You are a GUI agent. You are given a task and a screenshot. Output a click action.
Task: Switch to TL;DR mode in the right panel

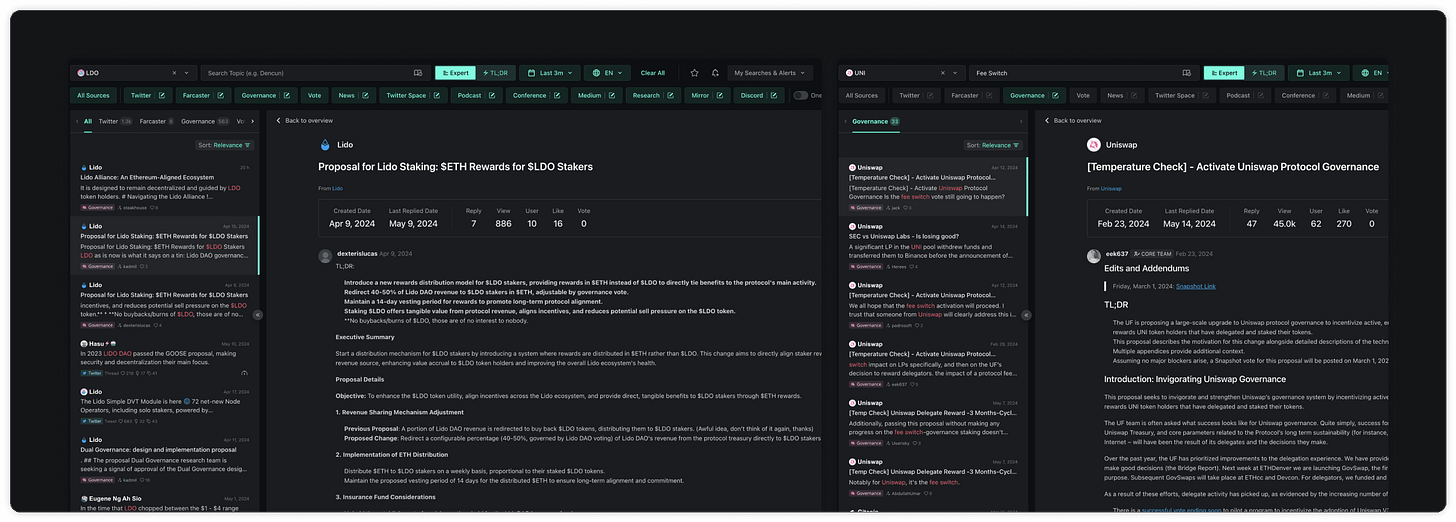1263,73
